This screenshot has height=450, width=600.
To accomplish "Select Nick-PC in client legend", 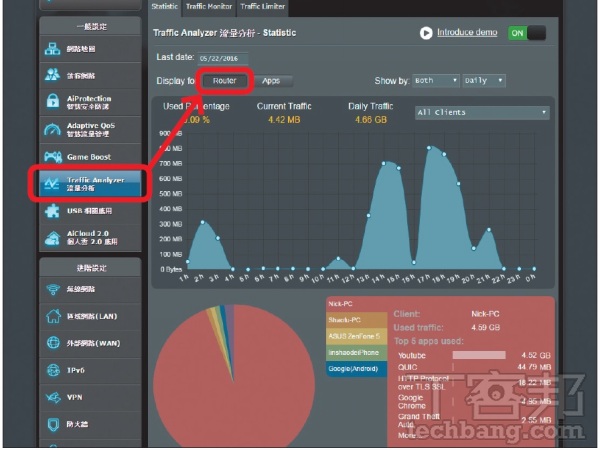I will (x=356, y=304).
